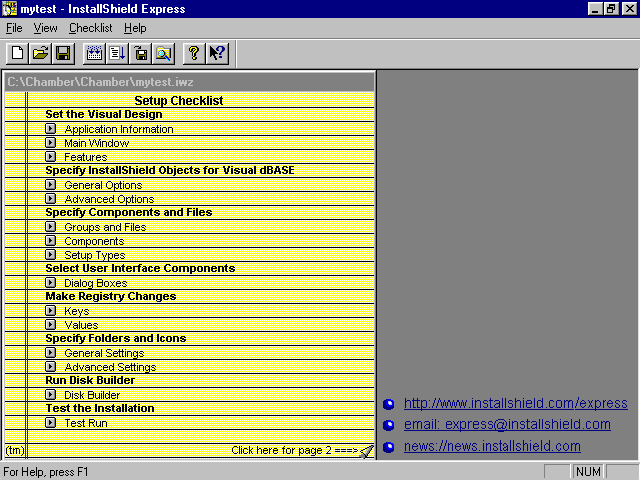640x480 pixels.
Task: Click blue bullet beside the email link
Action: point(389,425)
